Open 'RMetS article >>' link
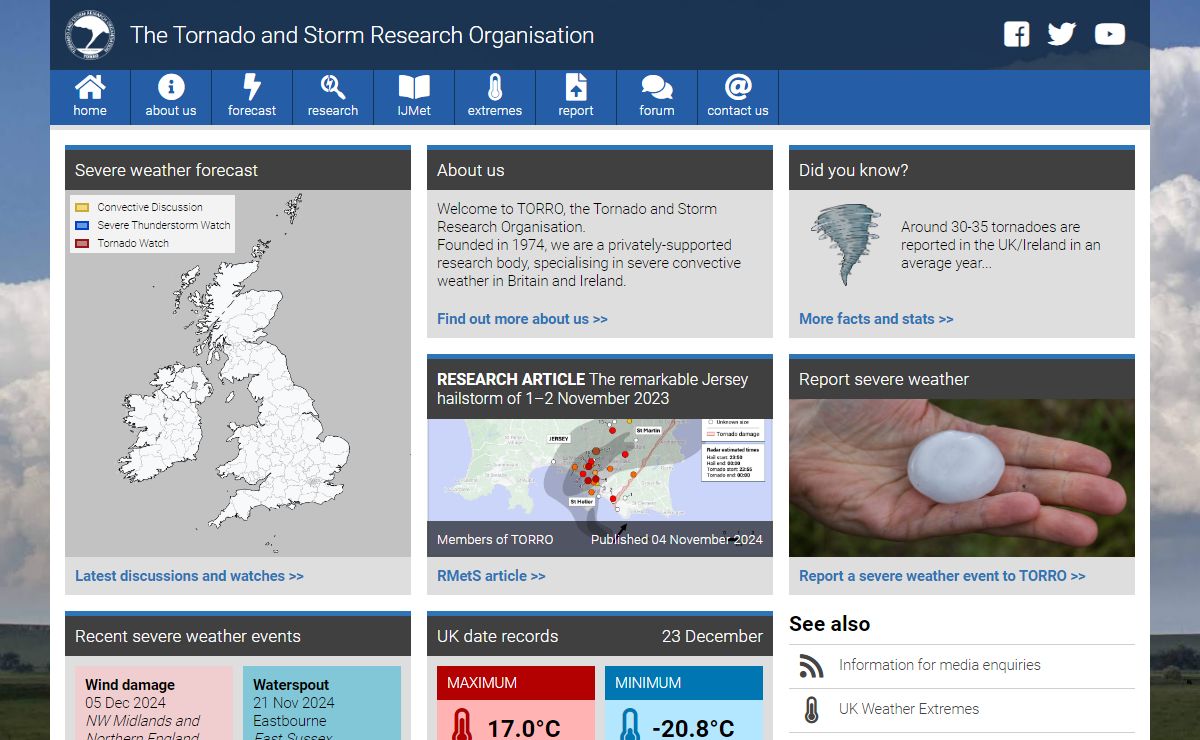This screenshot has width=1200, height=740. [491, 576]
